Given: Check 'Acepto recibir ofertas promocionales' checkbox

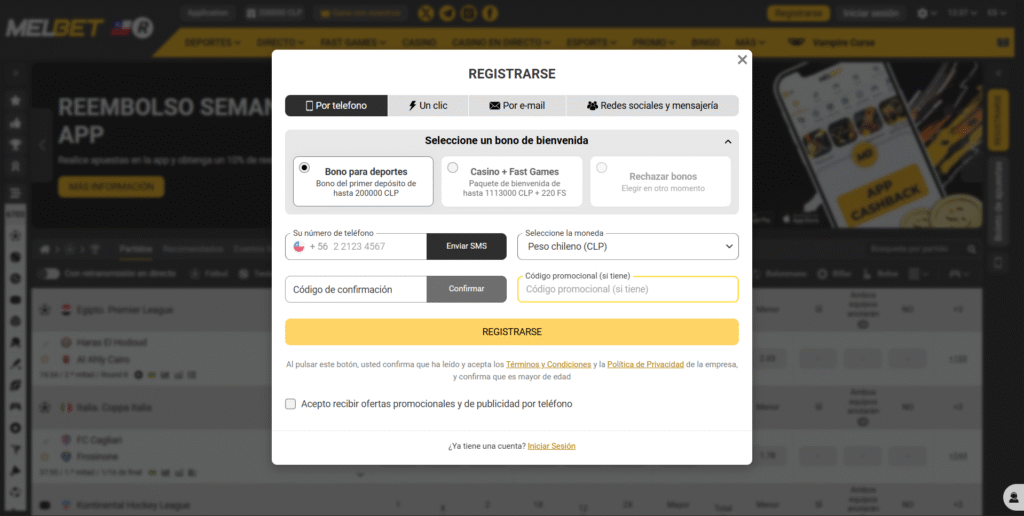Looking at the screenshot, I should coord(291,404).
